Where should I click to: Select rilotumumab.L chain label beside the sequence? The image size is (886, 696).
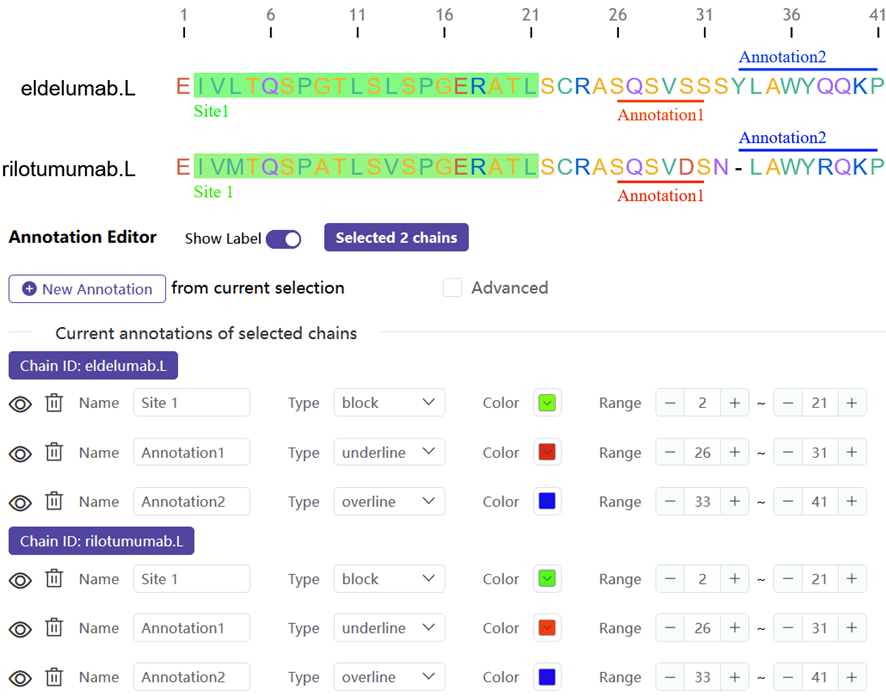tap(69, 169)
